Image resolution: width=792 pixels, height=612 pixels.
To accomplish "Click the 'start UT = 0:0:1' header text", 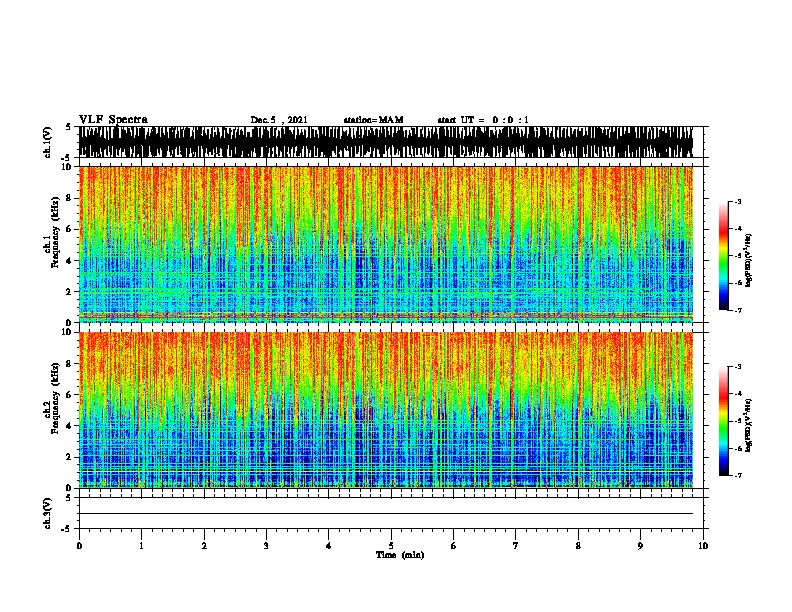I will click(x=483, y=120).
